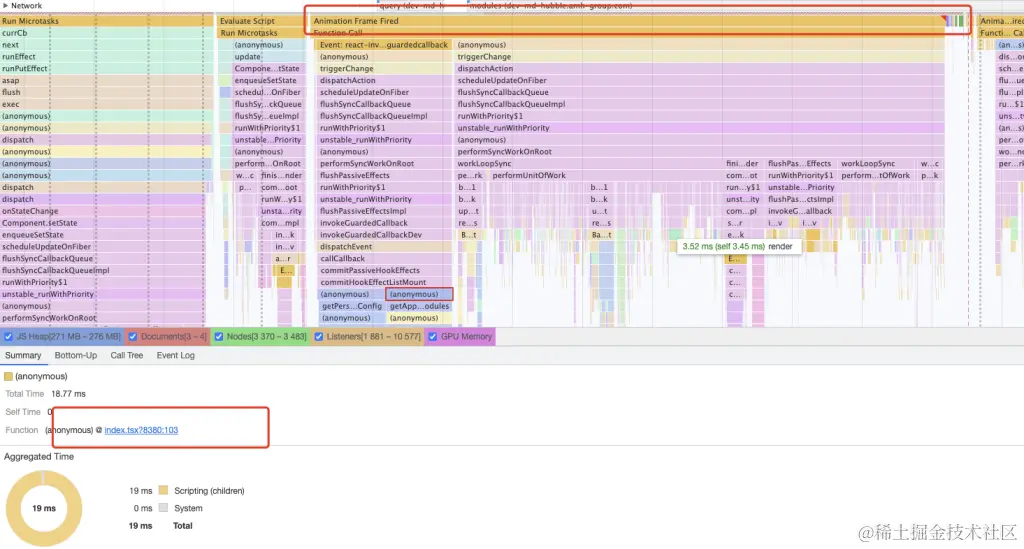Screen dimensions: 1024x549
Task: Select the perform...OnRoot block
Action: click(x=268, y=164)
